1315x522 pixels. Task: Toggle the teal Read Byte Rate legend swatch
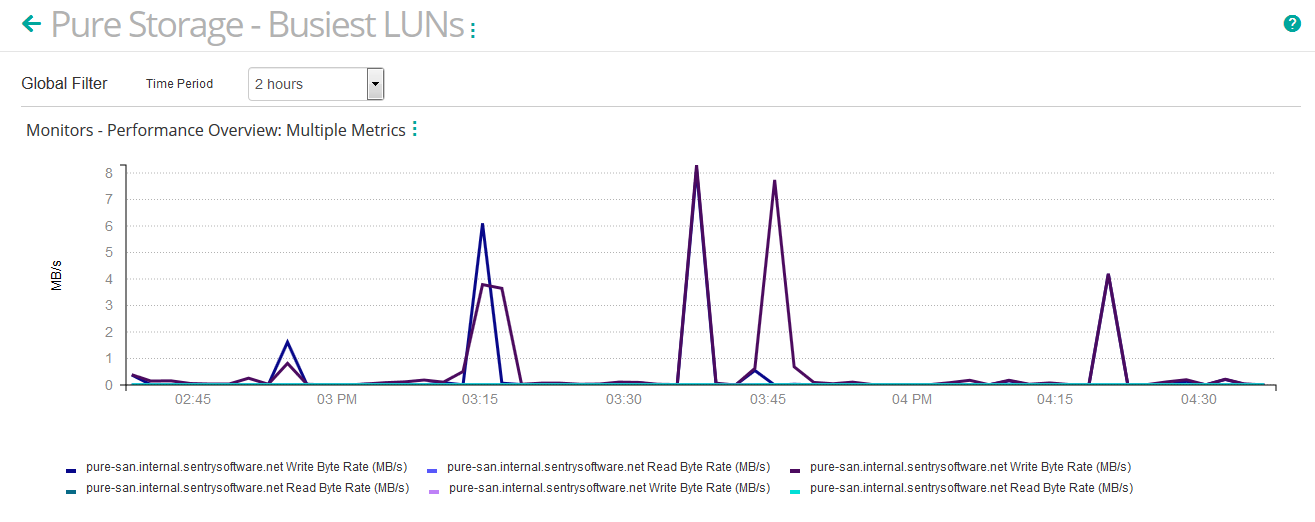coord(71,490)
